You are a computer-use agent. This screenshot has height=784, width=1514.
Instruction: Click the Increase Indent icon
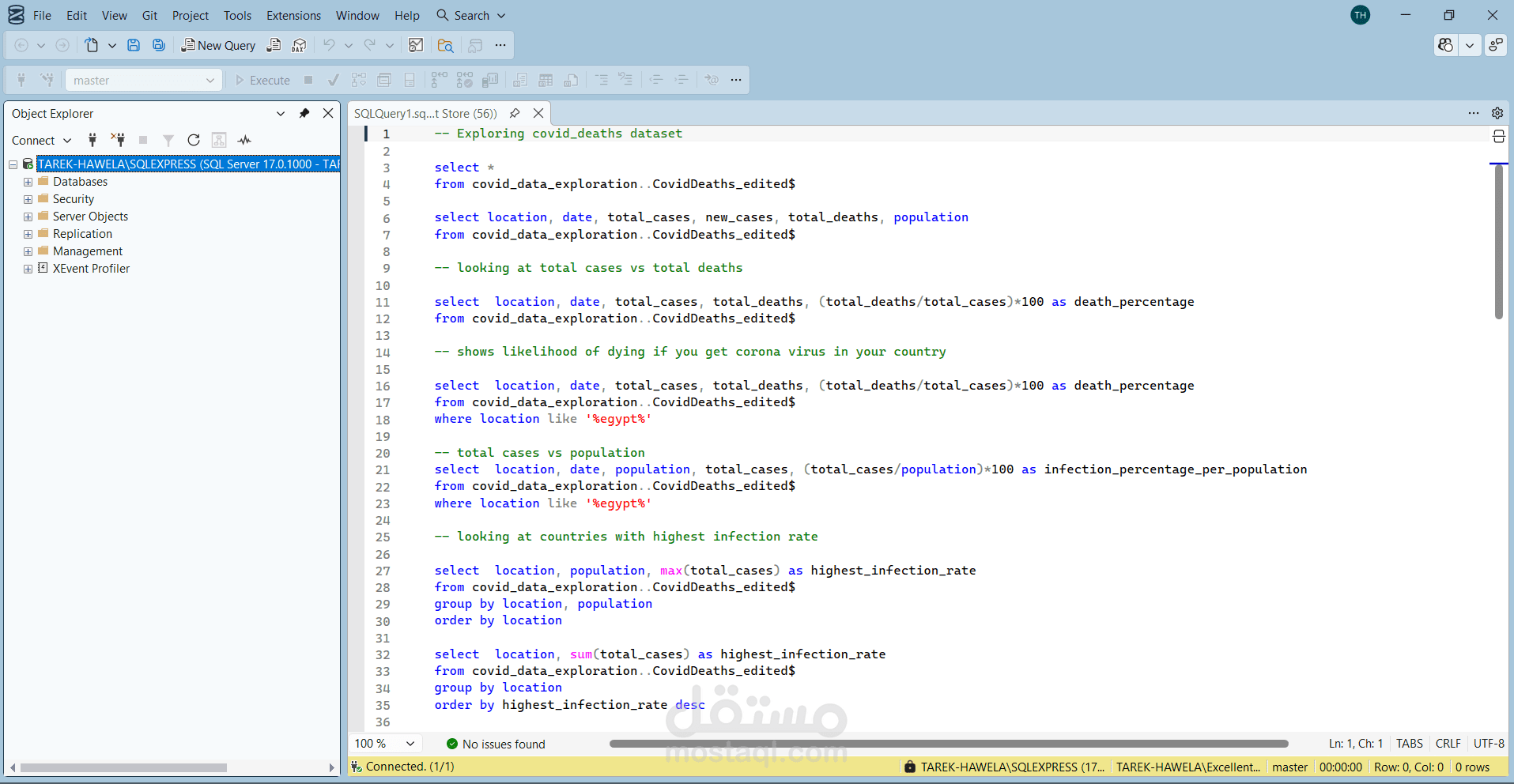pyautogui.click(x=681, y=80)
